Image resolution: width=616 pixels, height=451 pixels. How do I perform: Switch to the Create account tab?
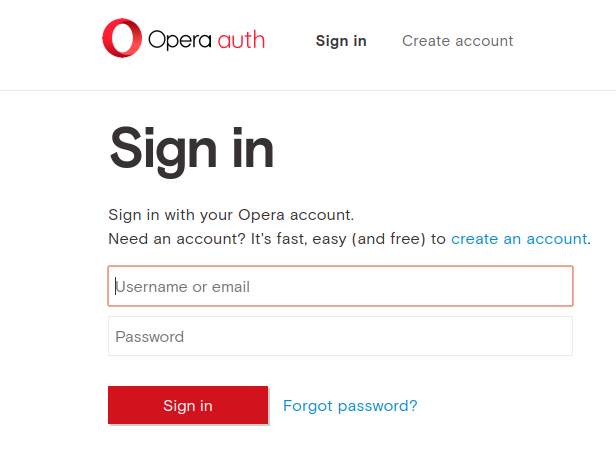458,41
